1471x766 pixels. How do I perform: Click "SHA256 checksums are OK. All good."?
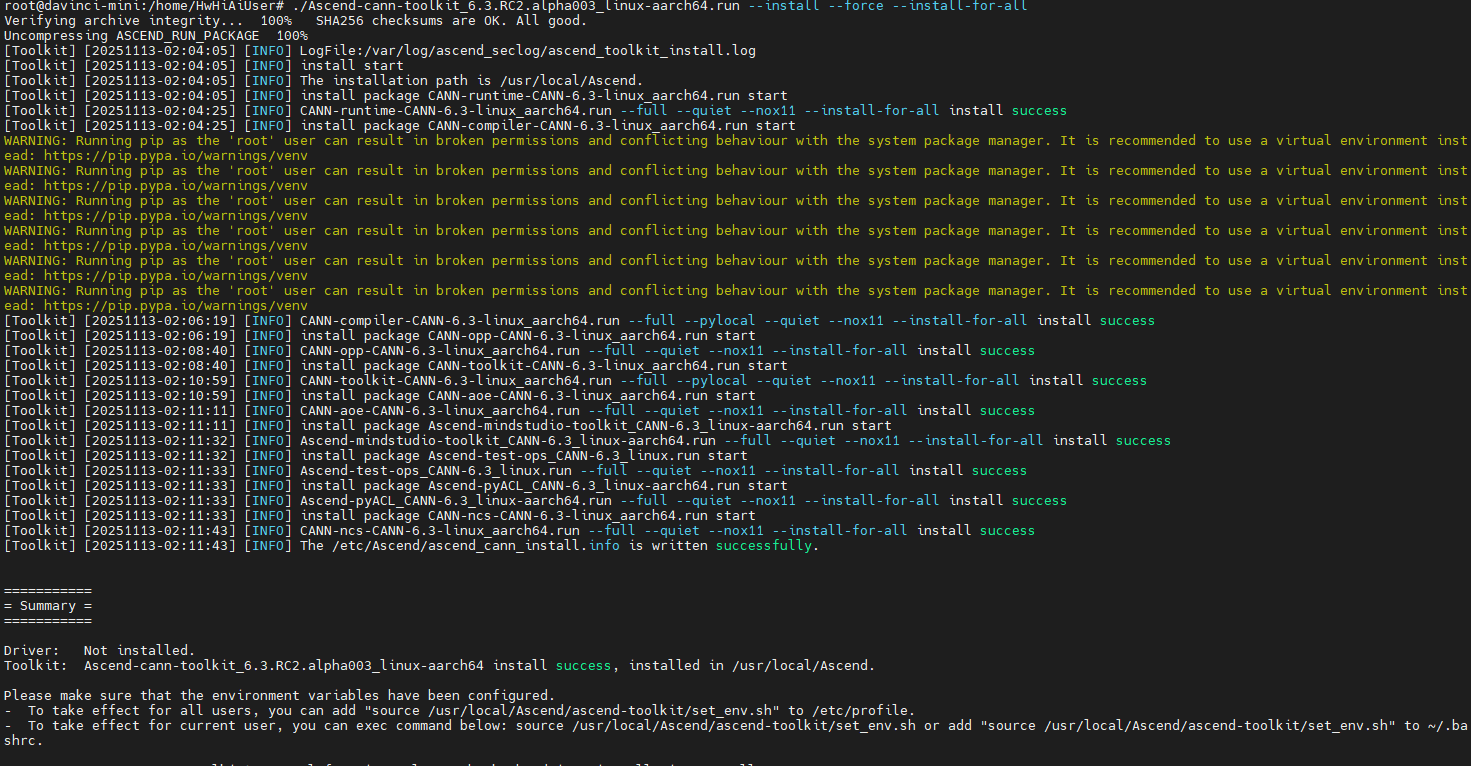pyautogui.click(x=451, y=20)
